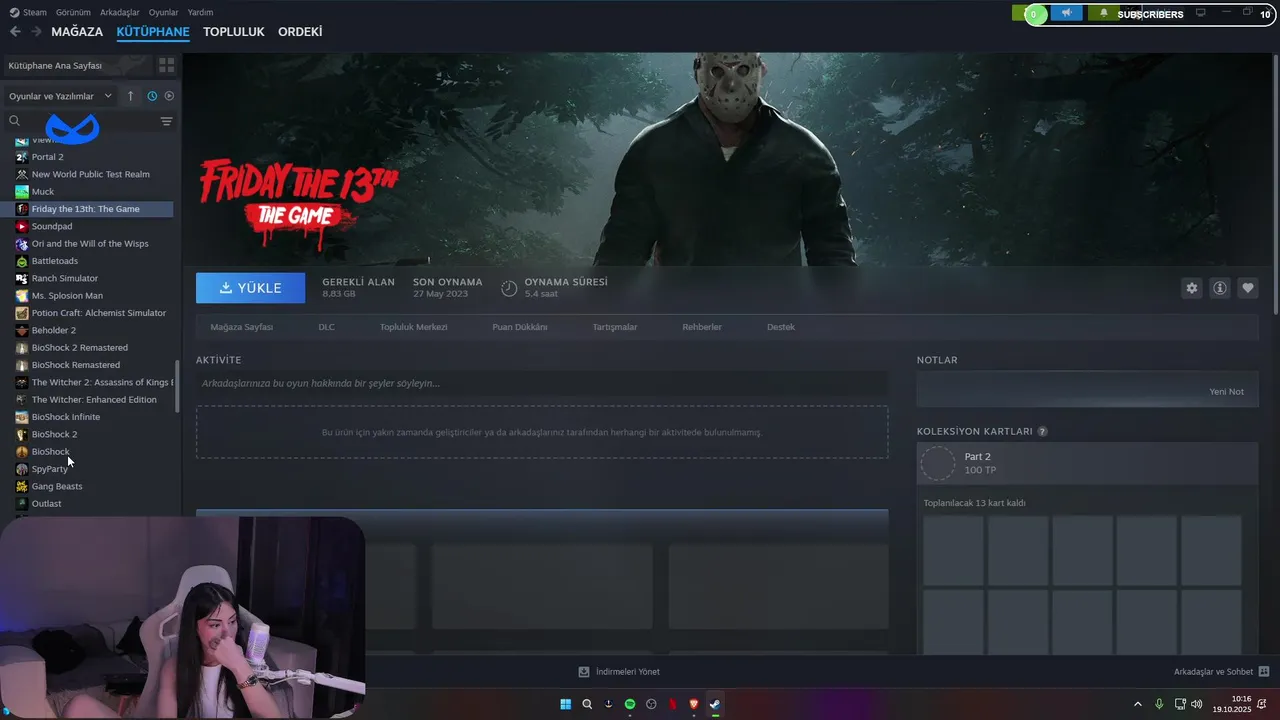Click the library list scrollbar thumb
The width and height of the screenshot is (1280, 720).
(x=177, y=387)
